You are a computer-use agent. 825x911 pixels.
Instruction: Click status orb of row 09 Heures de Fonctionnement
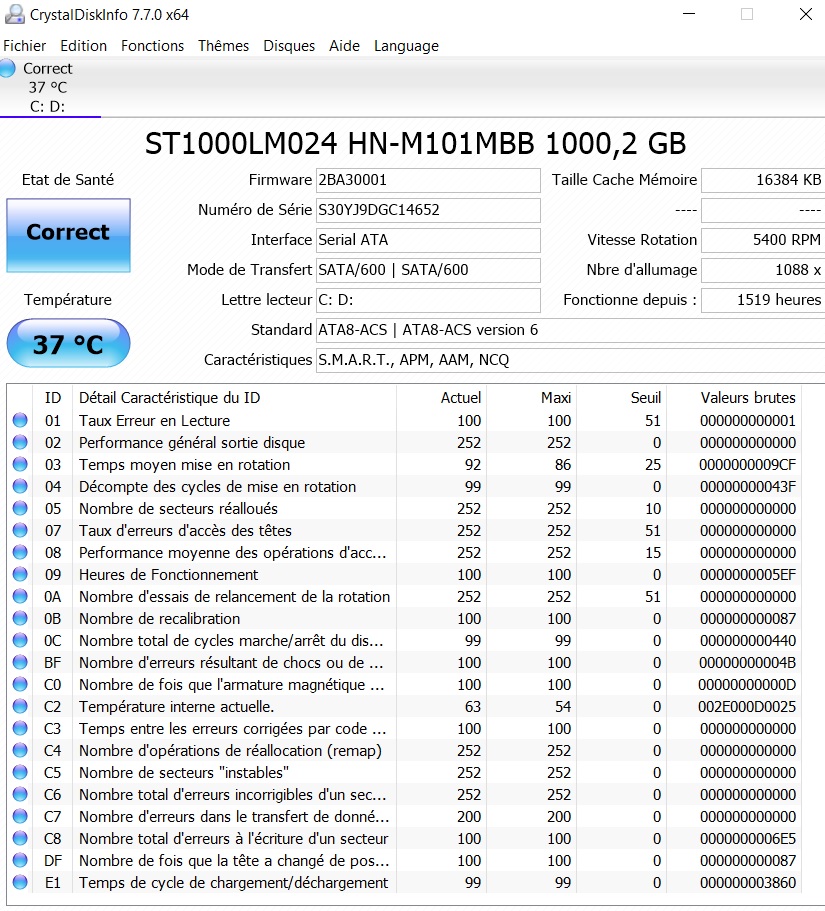coord(20,574)
